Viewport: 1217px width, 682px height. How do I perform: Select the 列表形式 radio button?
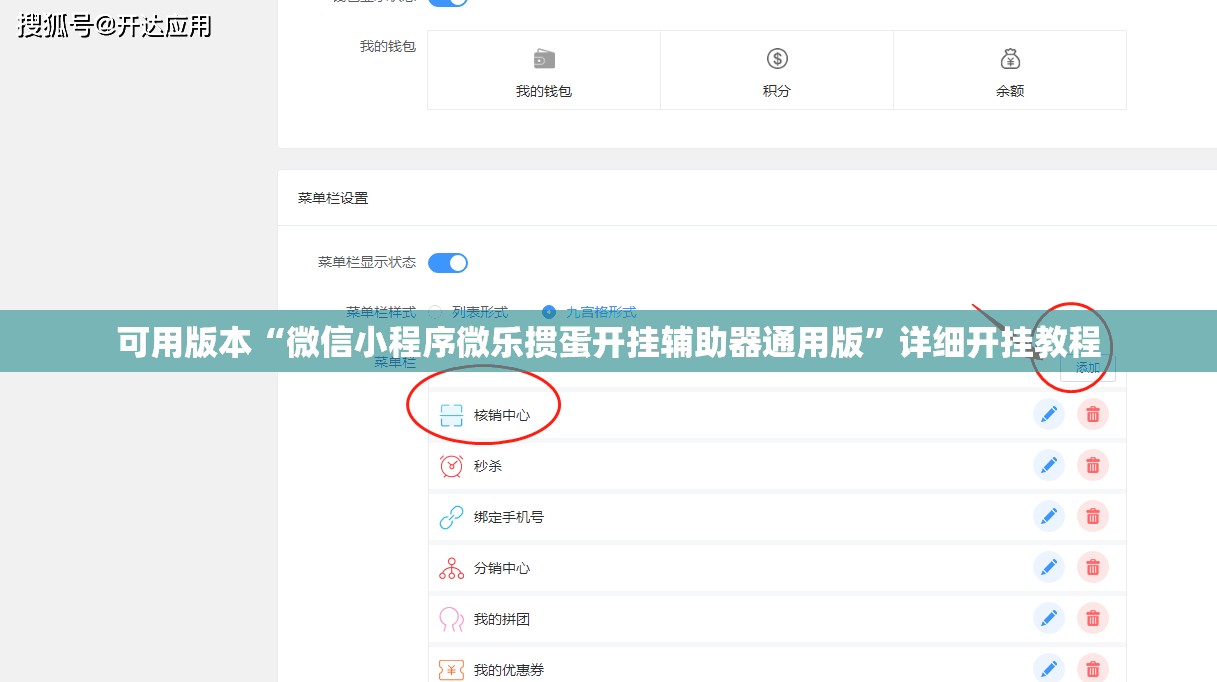tap(435, 312)
